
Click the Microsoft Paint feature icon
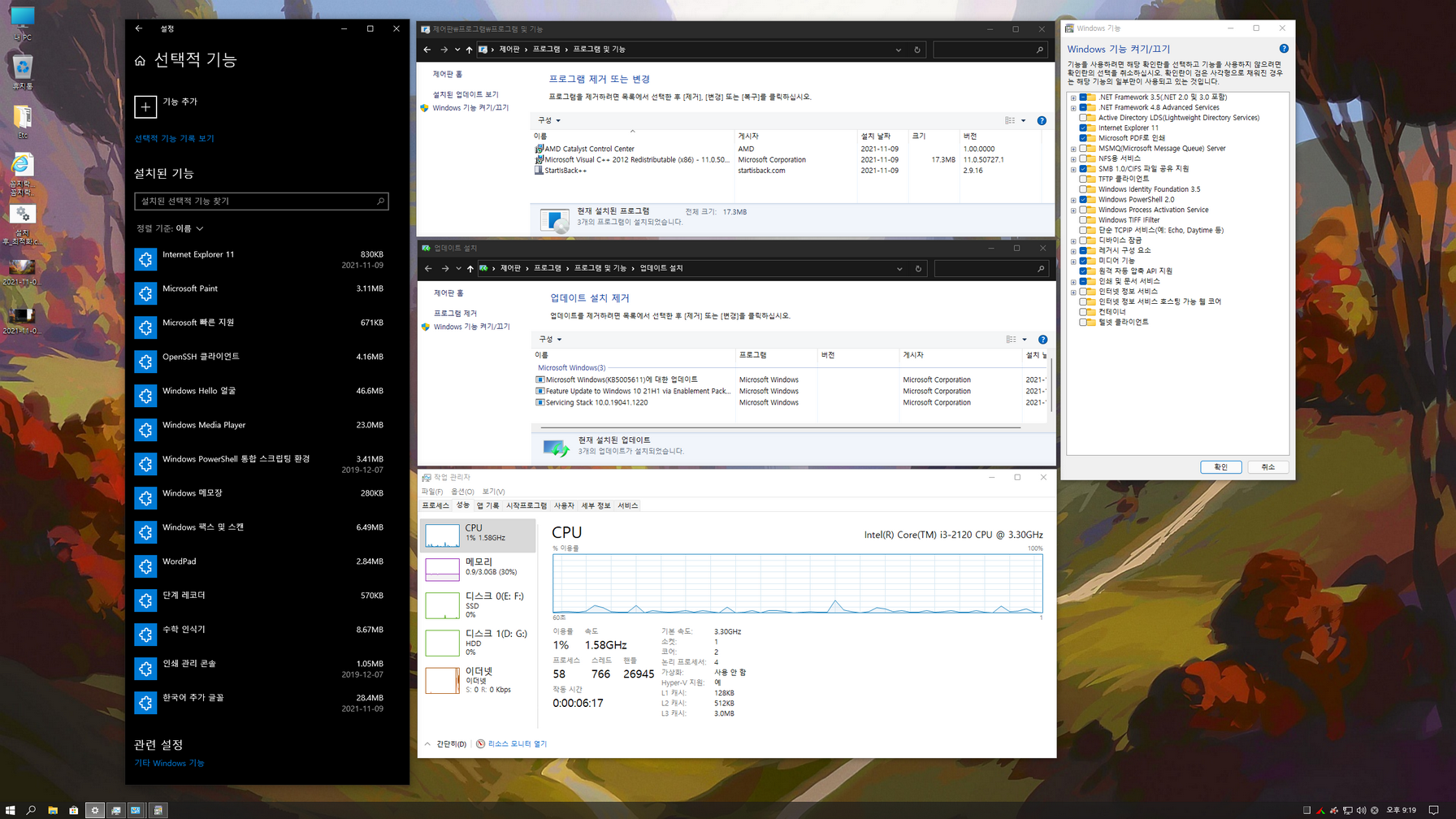(x=145, y=293)
